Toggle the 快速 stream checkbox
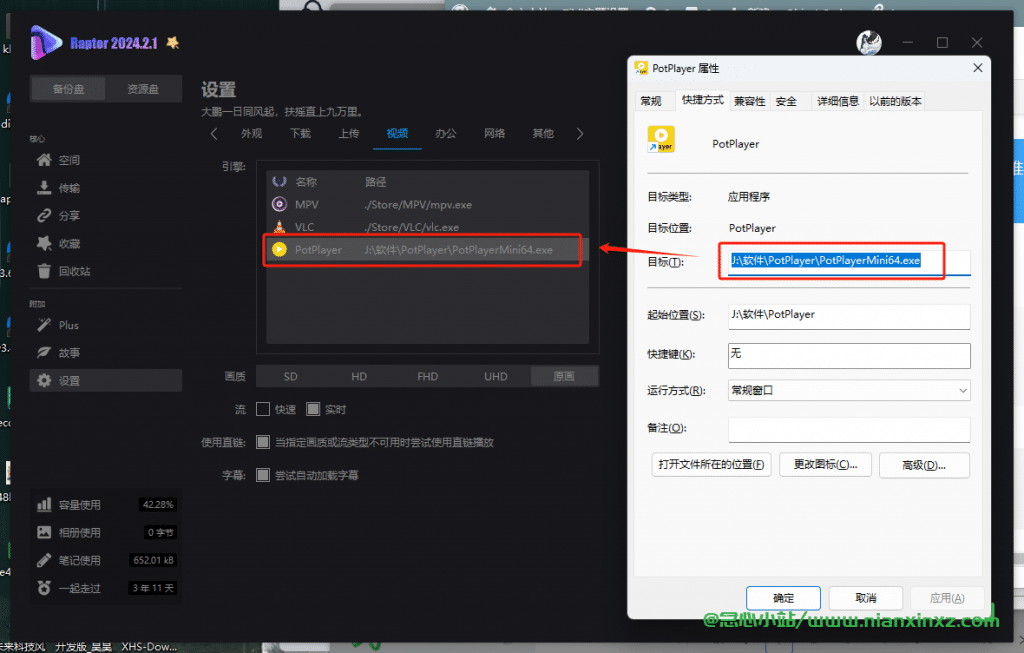 263,409
